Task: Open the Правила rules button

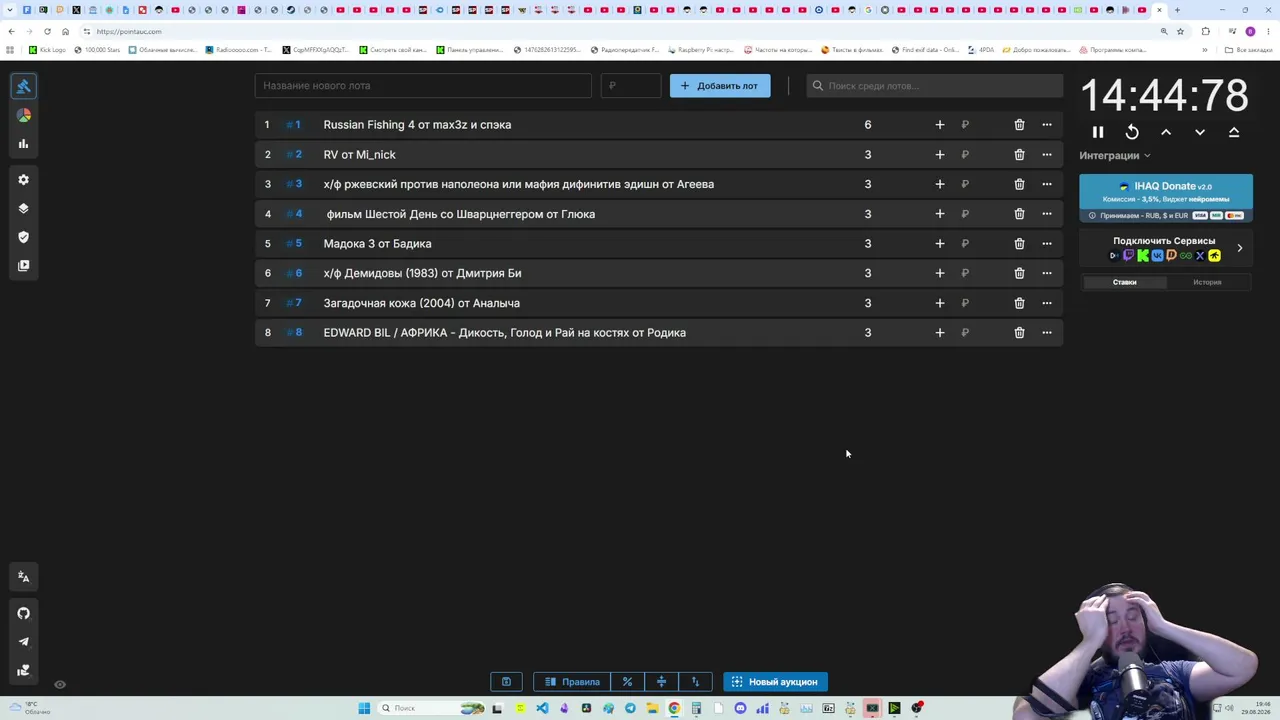Action: point(572,682)
